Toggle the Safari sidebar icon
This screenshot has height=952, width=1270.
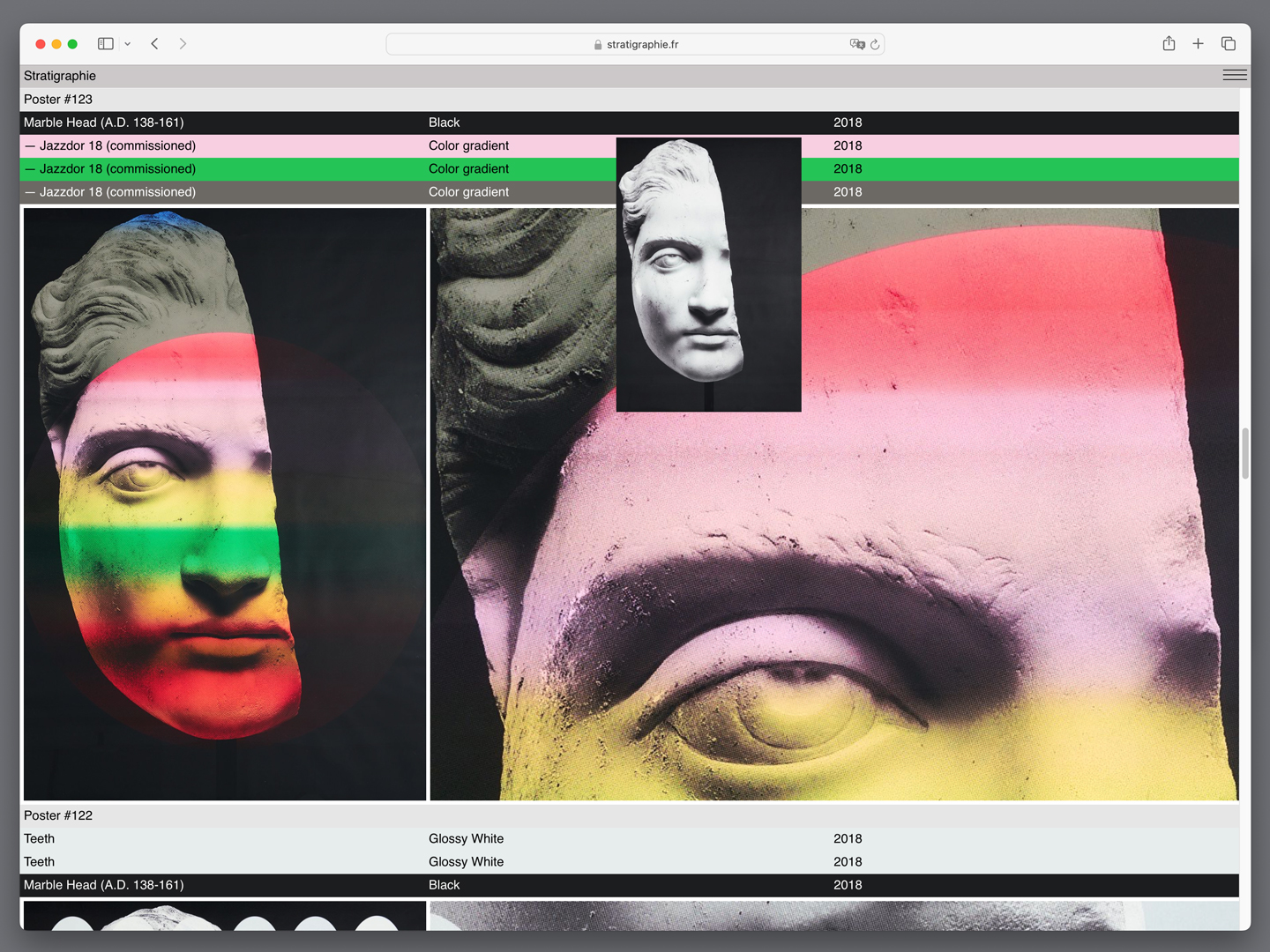coord(106,44)
